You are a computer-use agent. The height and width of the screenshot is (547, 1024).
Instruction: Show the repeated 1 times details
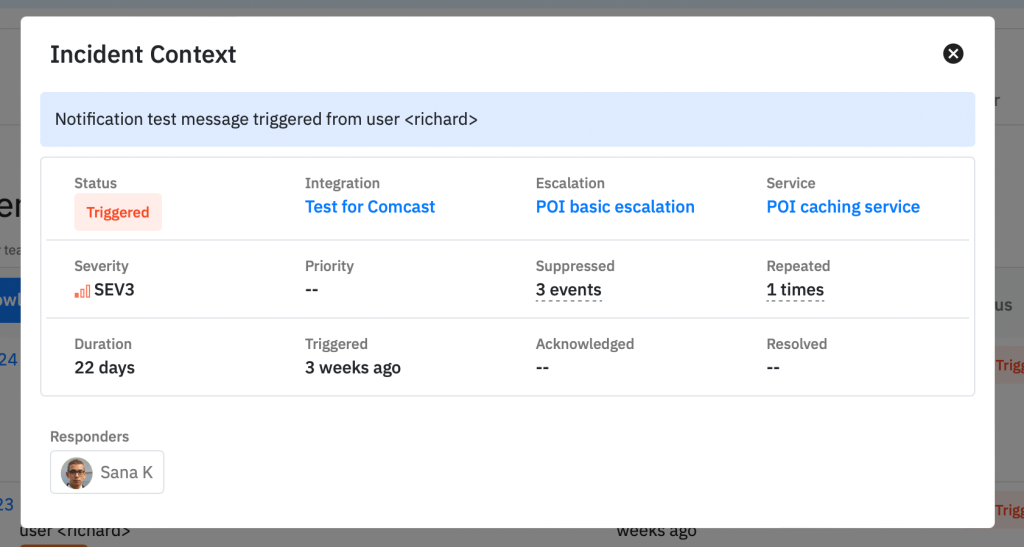(x=795, y=290)
